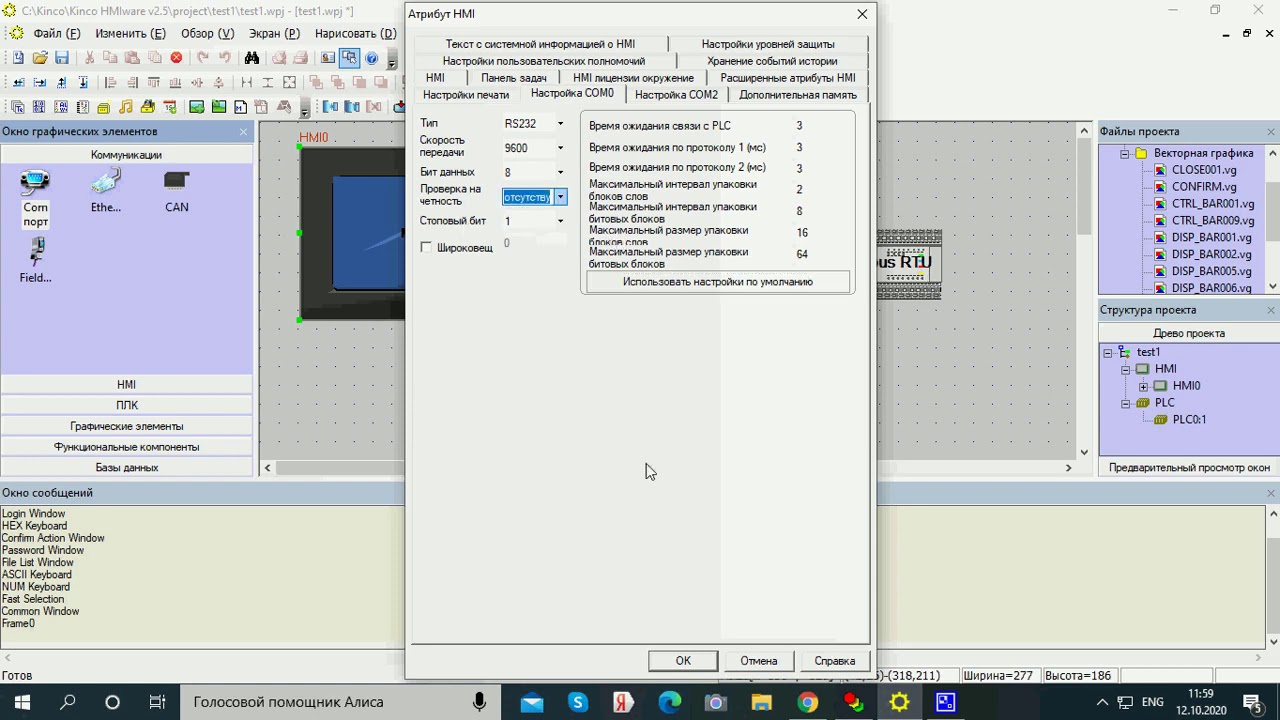The image size is (1280, 720).
Task: Open the Бит данных dropdown
Action: click(560, 172)
